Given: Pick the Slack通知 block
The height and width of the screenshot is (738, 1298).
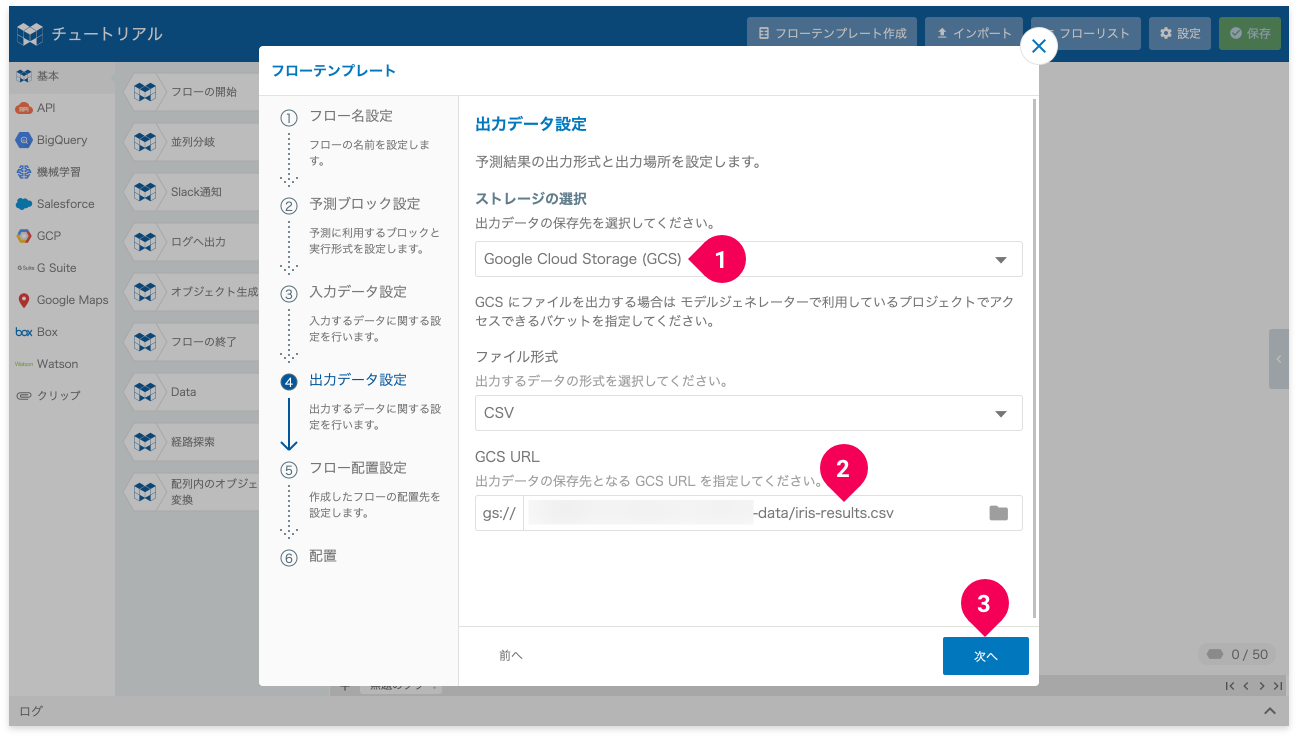Looking at the screenshot, I should coord(193,192).
